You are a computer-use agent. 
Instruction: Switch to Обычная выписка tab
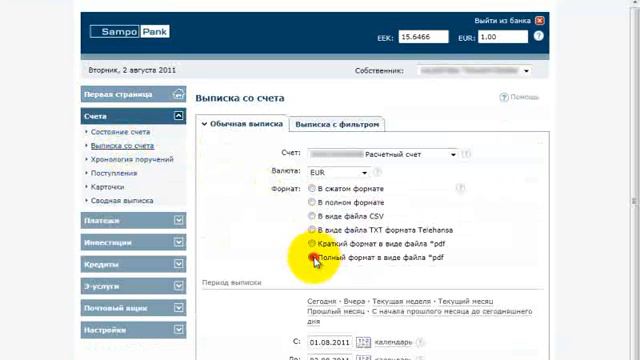coord(242,124)
